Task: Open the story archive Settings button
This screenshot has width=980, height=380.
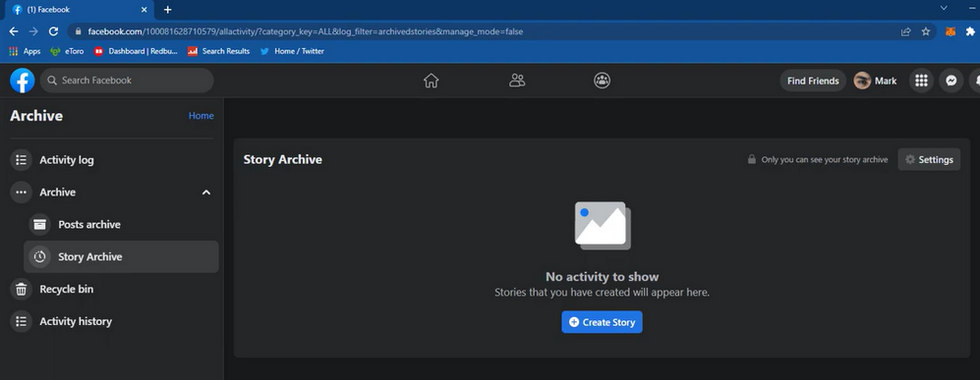Action: click(929, 159)
